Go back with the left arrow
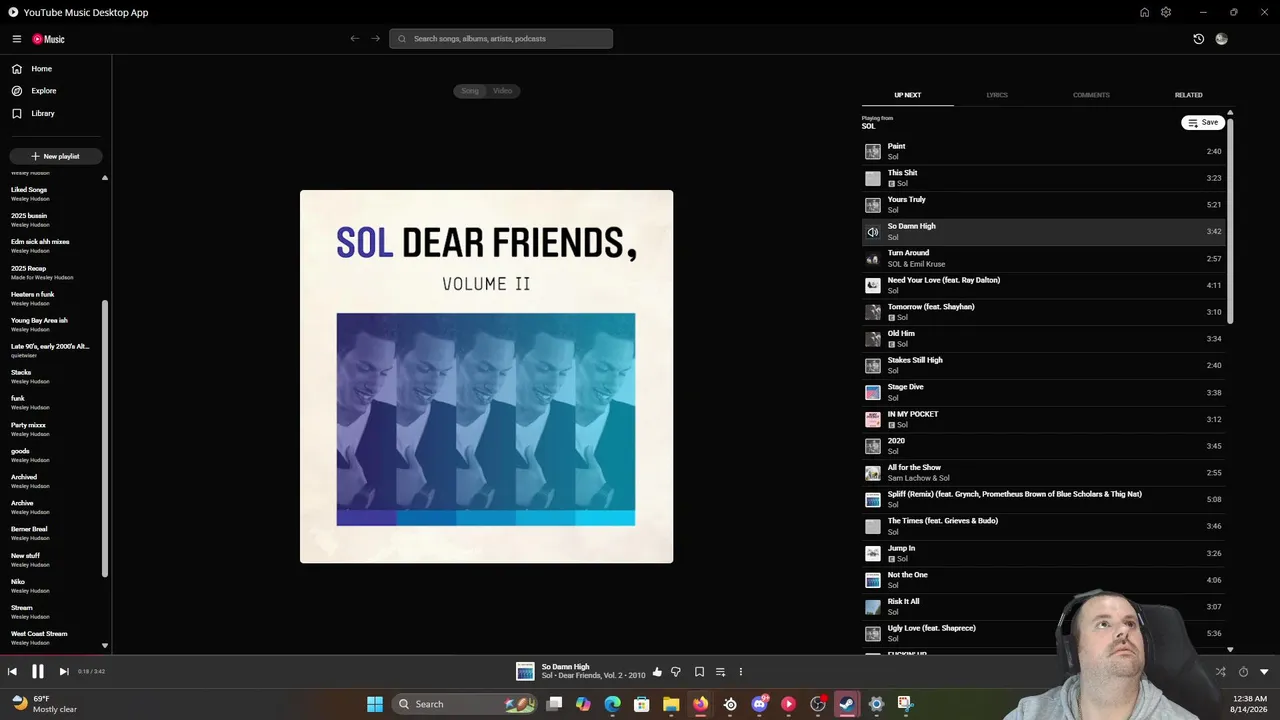This screenshot has height=720, width=1280. point(354,39)
